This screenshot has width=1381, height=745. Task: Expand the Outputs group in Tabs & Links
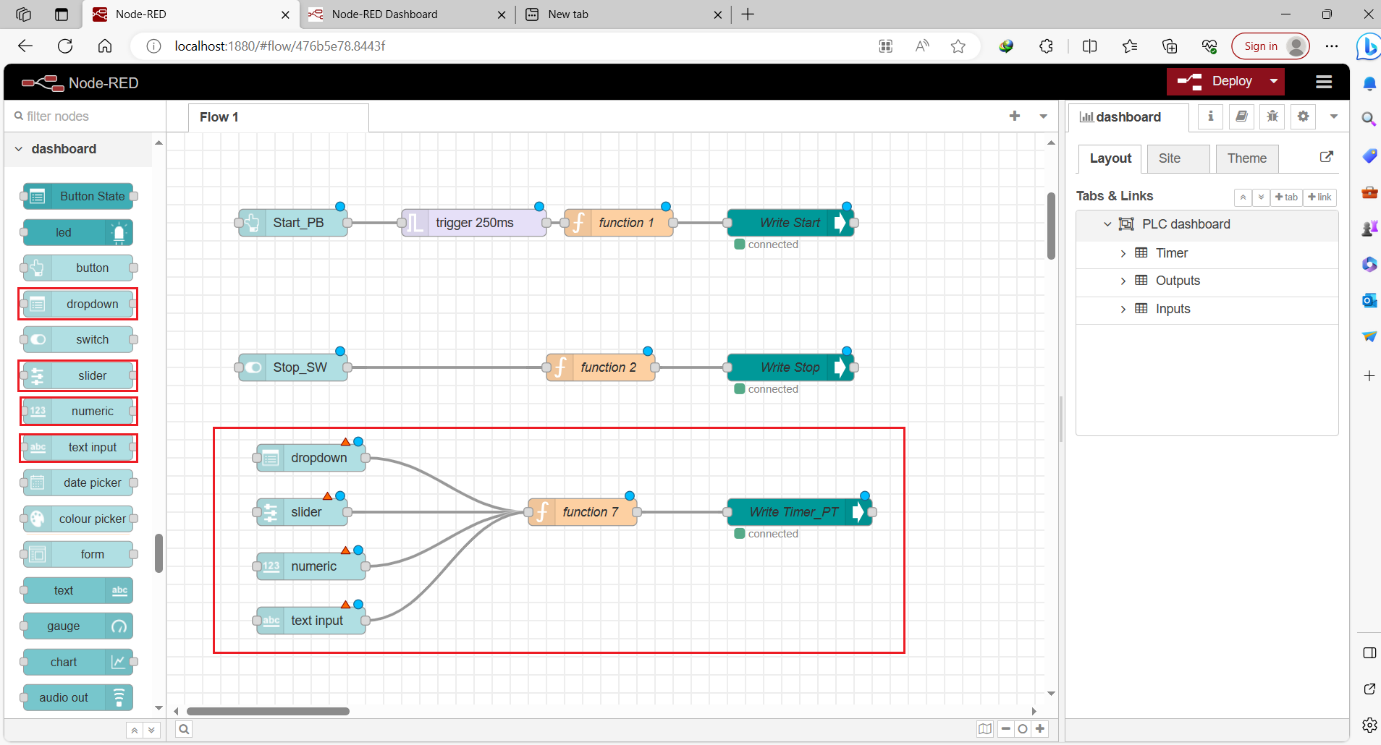coord(1122,281)
